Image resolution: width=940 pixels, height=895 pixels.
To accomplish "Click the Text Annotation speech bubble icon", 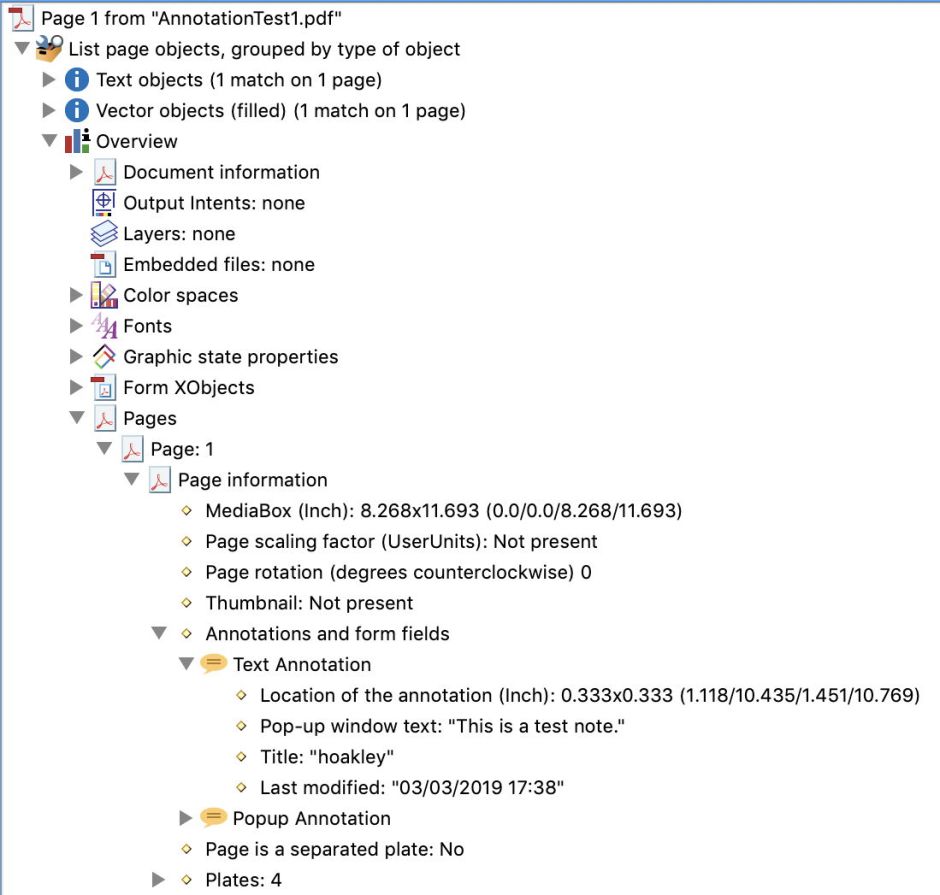I will click(213, 664).
